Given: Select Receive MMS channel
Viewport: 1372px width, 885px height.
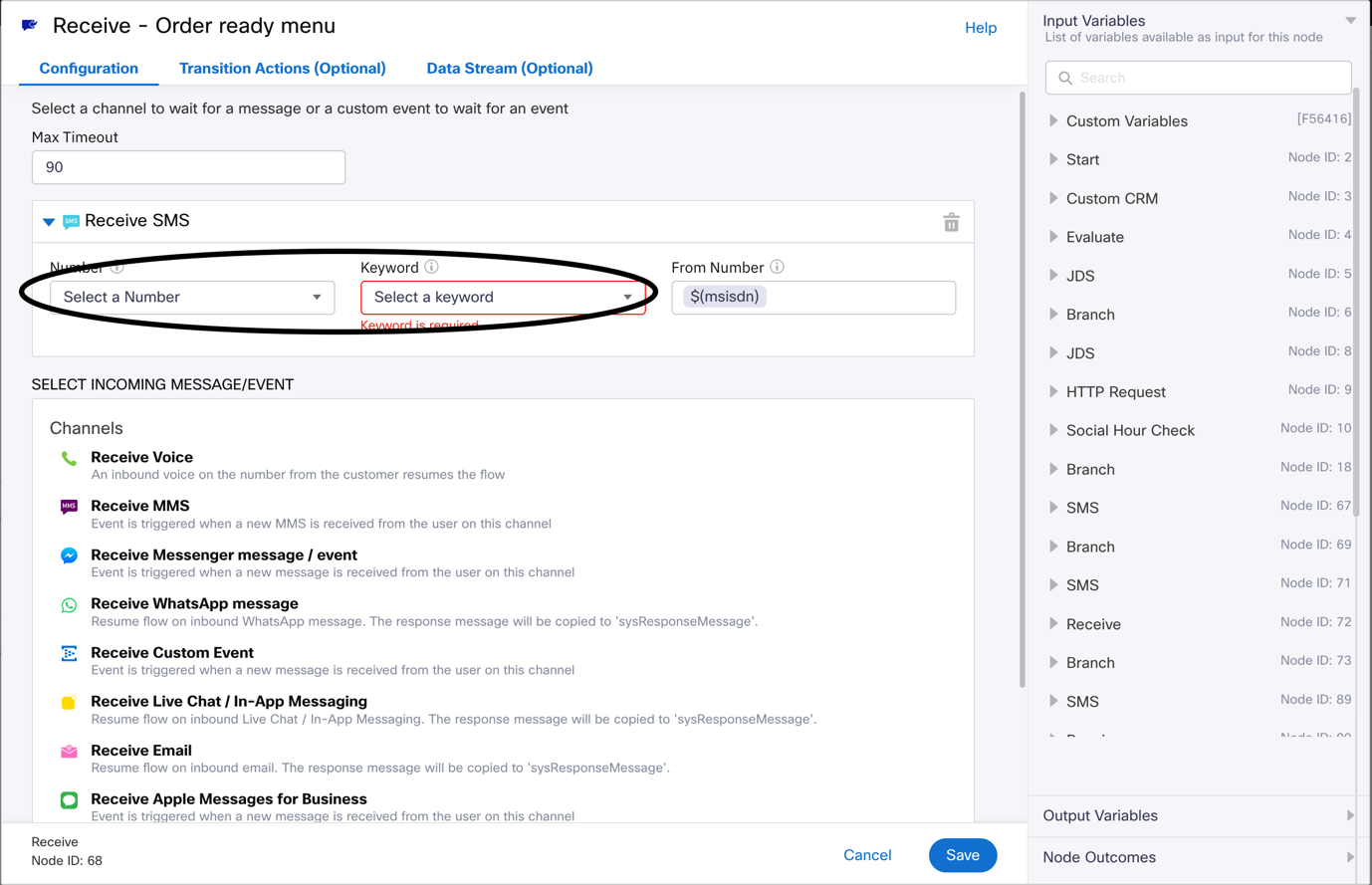Looking at the screenshot, I should [139, 506].
